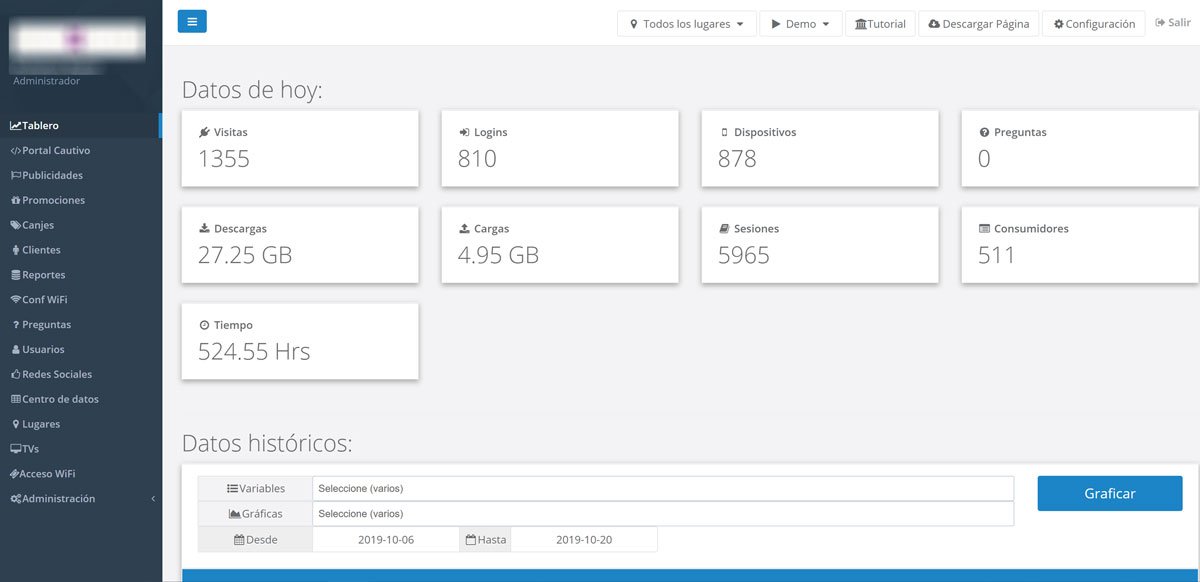1200x582 pixels.
Task: Log out using the Salir link
Action: coord(1172,23)
